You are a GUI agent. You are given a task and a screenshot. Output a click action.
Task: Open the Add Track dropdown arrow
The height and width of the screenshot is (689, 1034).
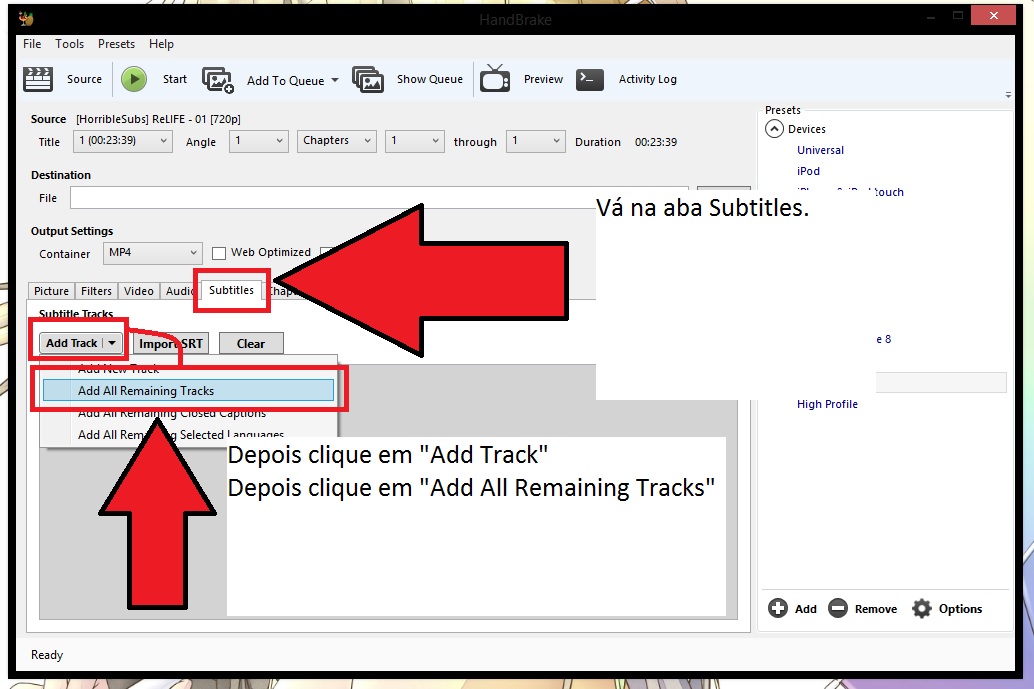coord(113,343)
